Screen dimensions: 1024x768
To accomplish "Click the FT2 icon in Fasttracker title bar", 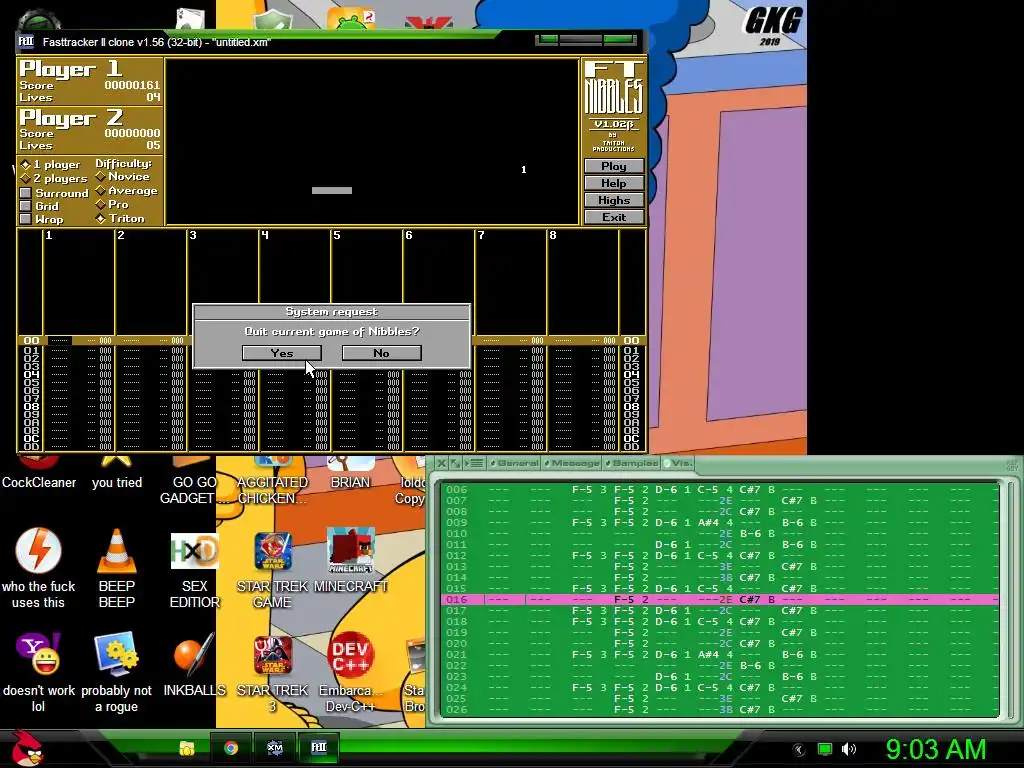I will point(25,42).
